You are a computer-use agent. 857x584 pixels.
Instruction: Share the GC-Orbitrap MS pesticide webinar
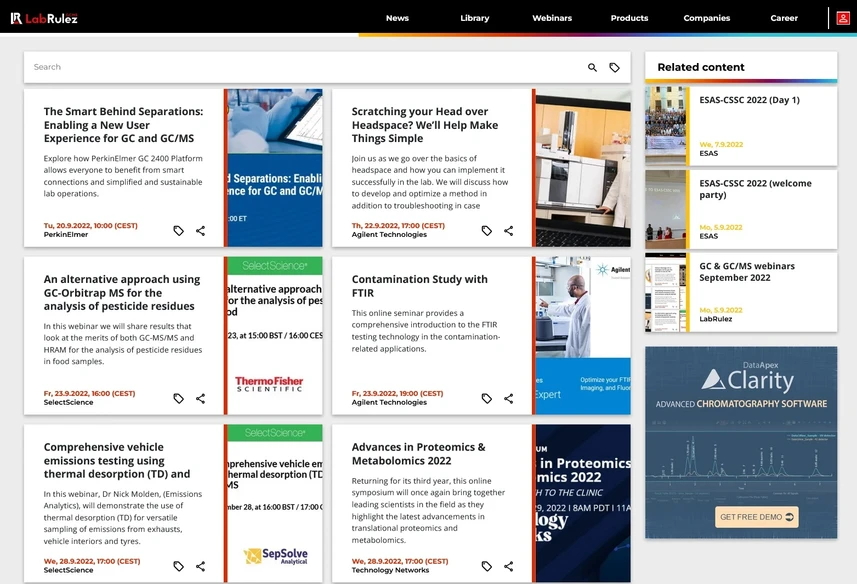tap(201, 398)
